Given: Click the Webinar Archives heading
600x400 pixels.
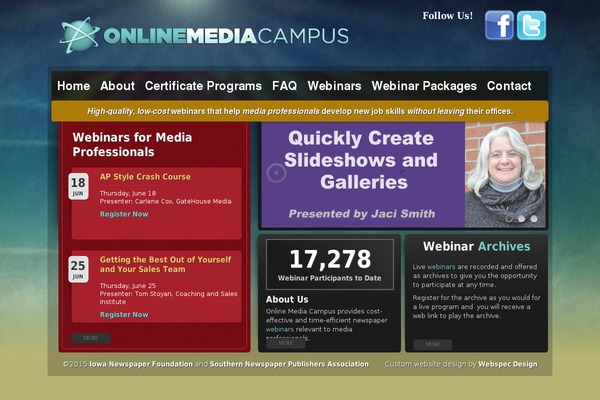Looking at the screenshot, I should click(476, 246).
